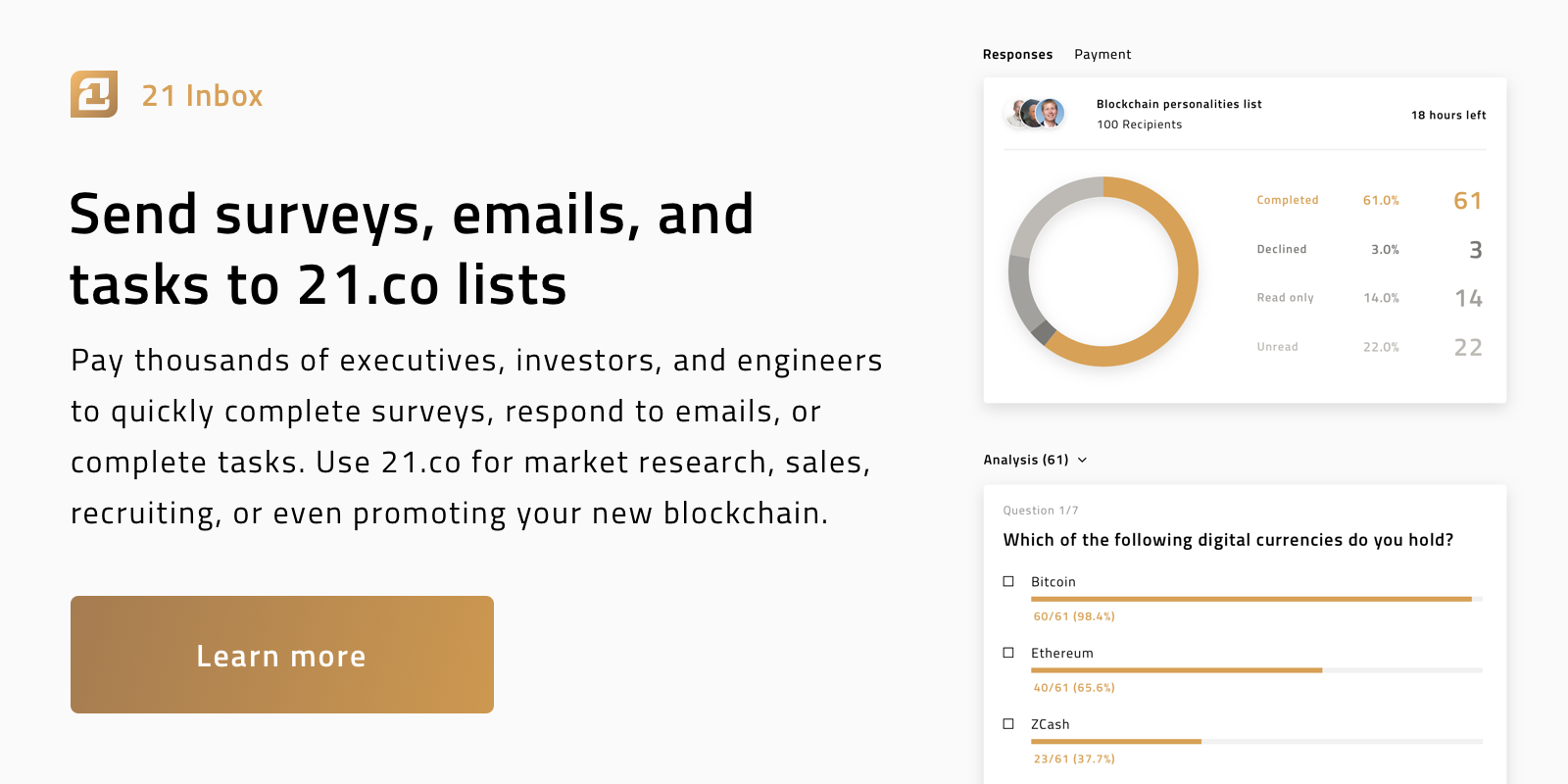Check the Ethereum checkbox
The width and height of the screenshot is (1568, 784).
click(x=1008, y=653)
